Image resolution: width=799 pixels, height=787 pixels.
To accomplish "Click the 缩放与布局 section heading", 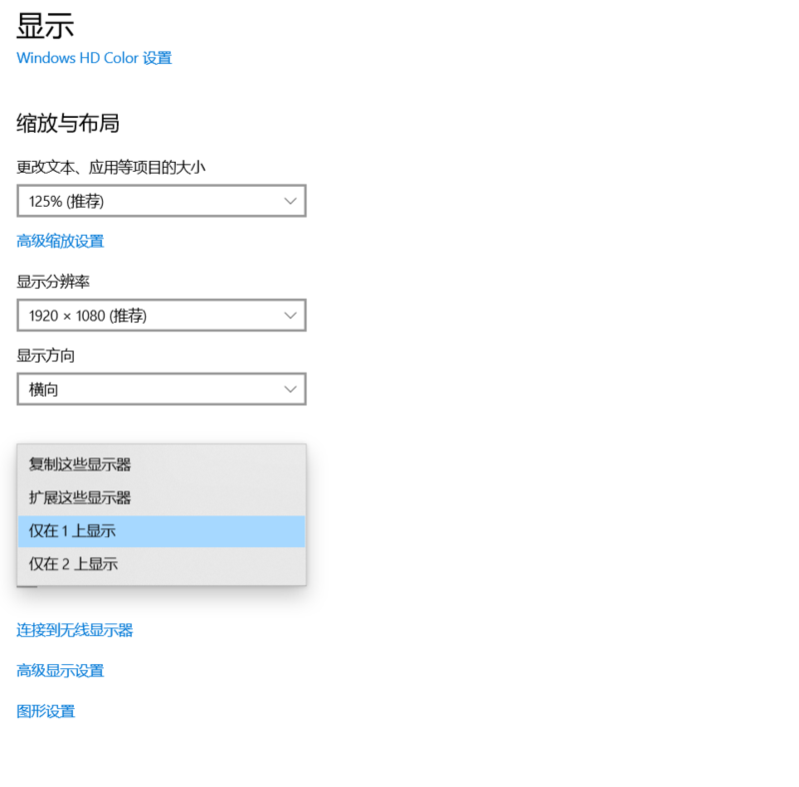I will coord(68,124).
